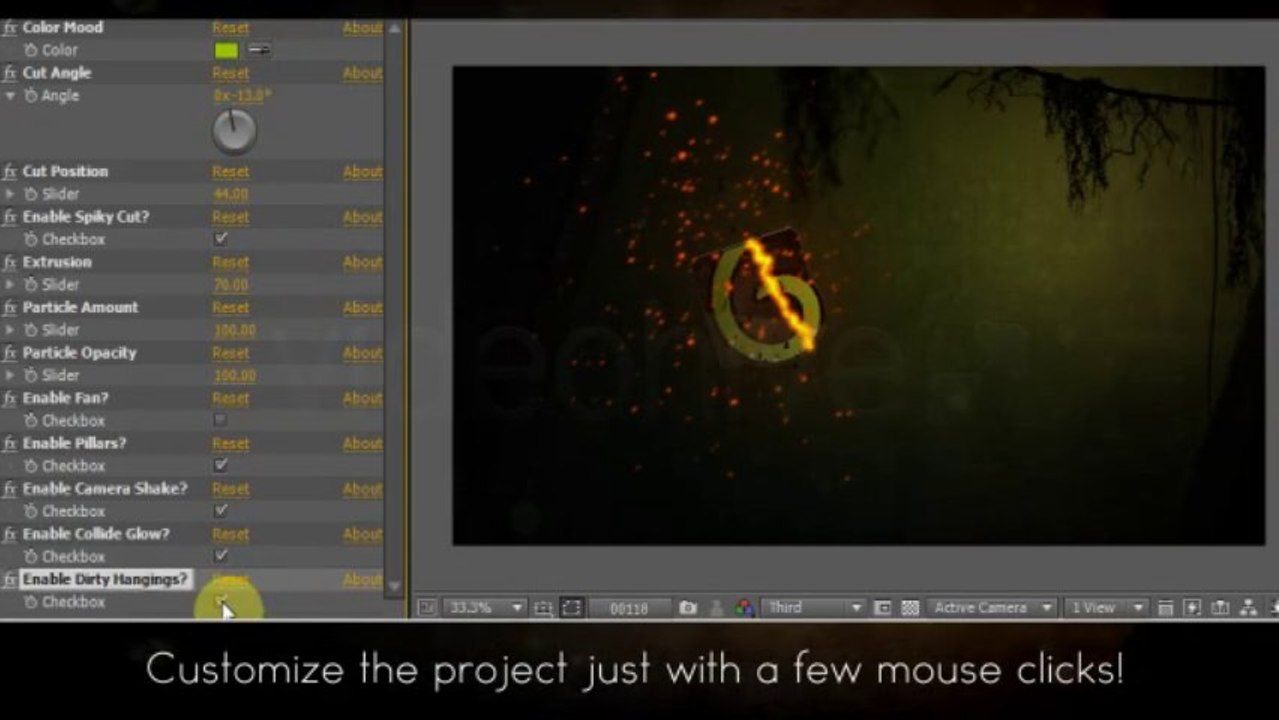Click the stopwatch icon beside Angle

(x=31, y=96)
